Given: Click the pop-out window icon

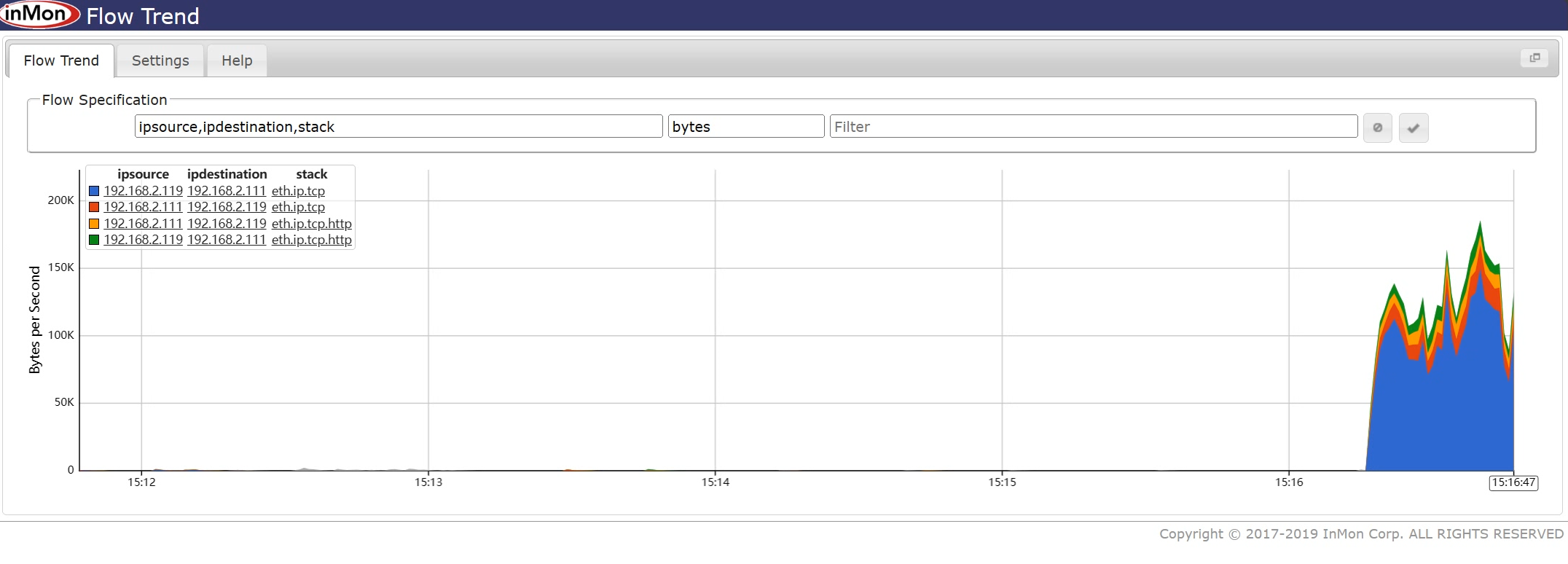Looking at the screenshot, I should click(x=1534, y=58).
